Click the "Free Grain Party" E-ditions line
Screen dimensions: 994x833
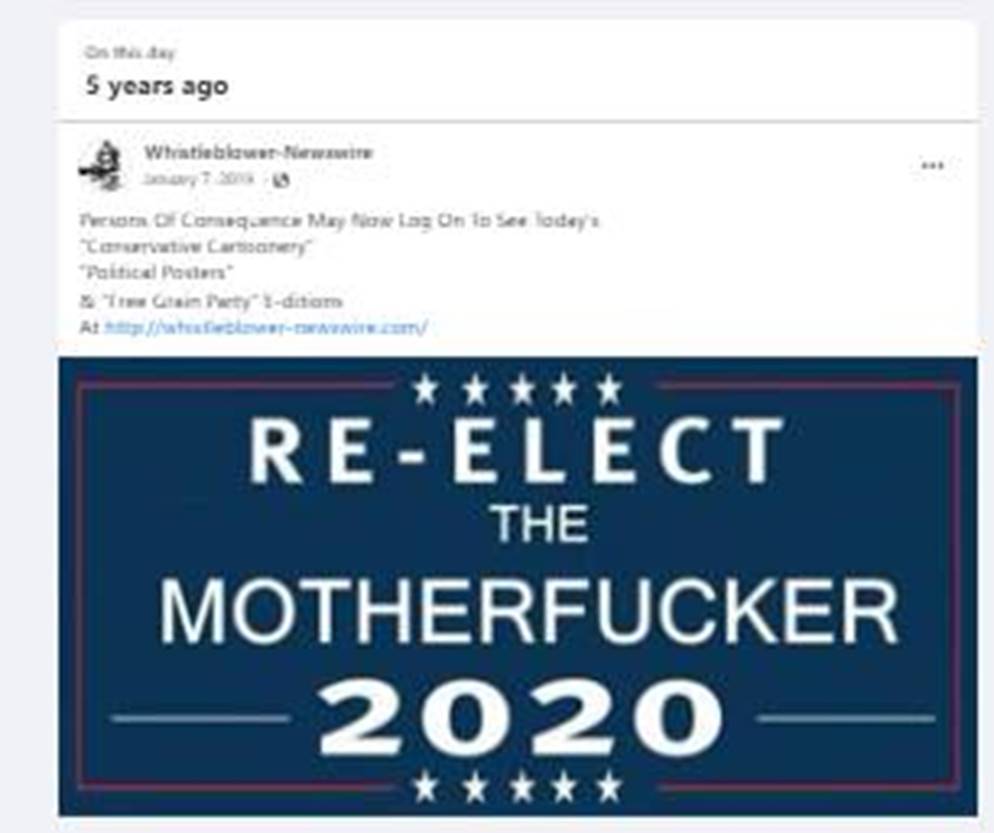(211, 301)
